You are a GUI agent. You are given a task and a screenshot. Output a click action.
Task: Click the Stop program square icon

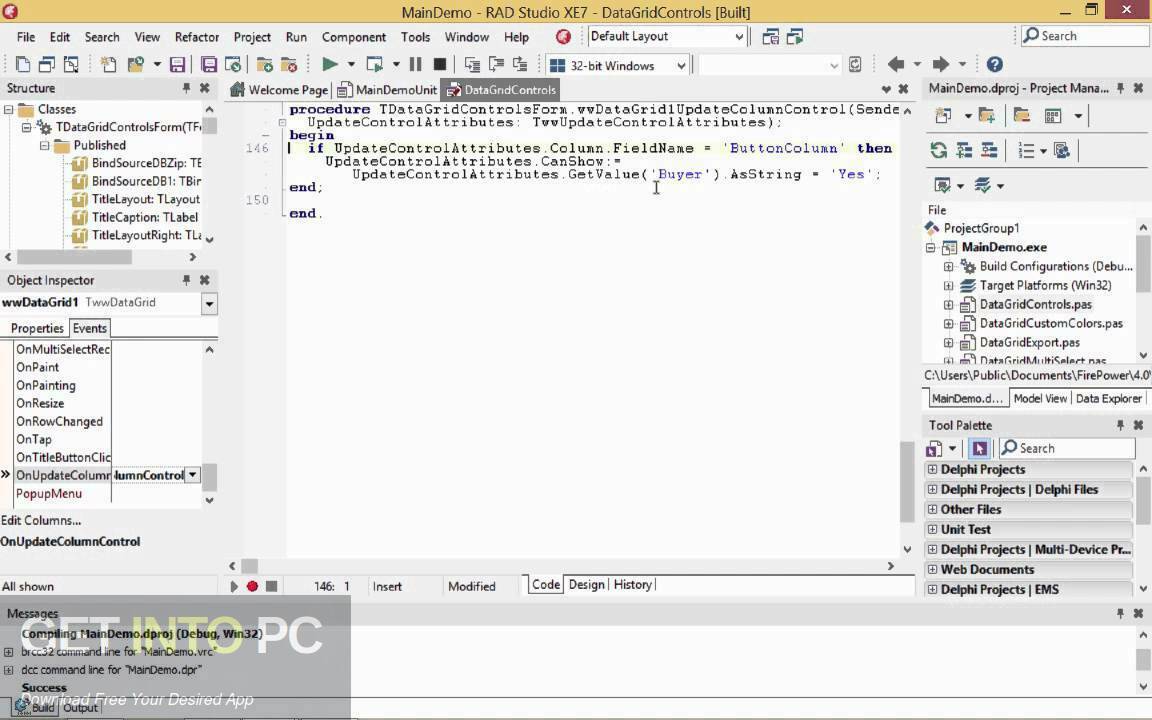click(439, 65)
